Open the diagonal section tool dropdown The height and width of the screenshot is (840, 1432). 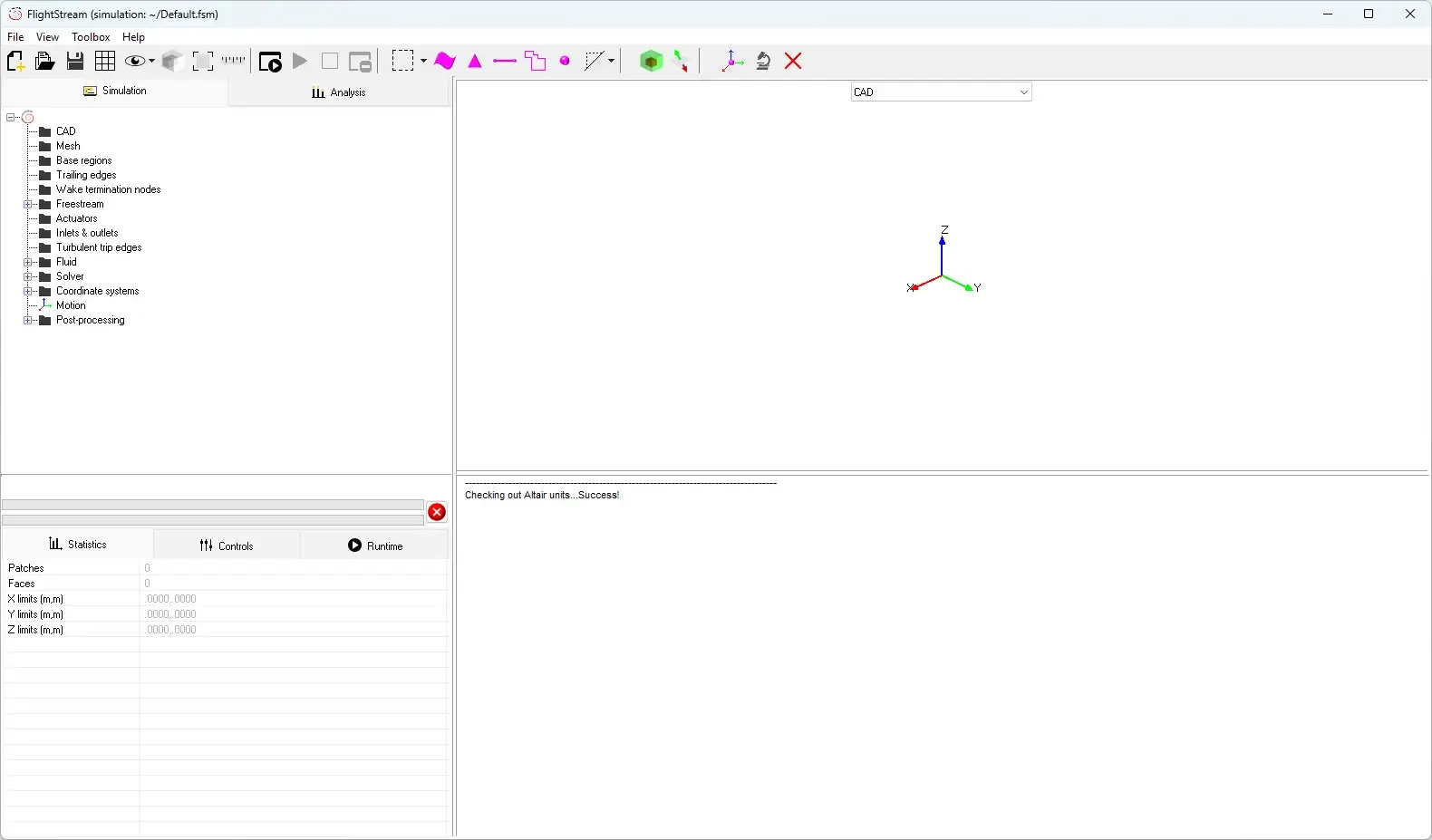click(x=612, y=61)
